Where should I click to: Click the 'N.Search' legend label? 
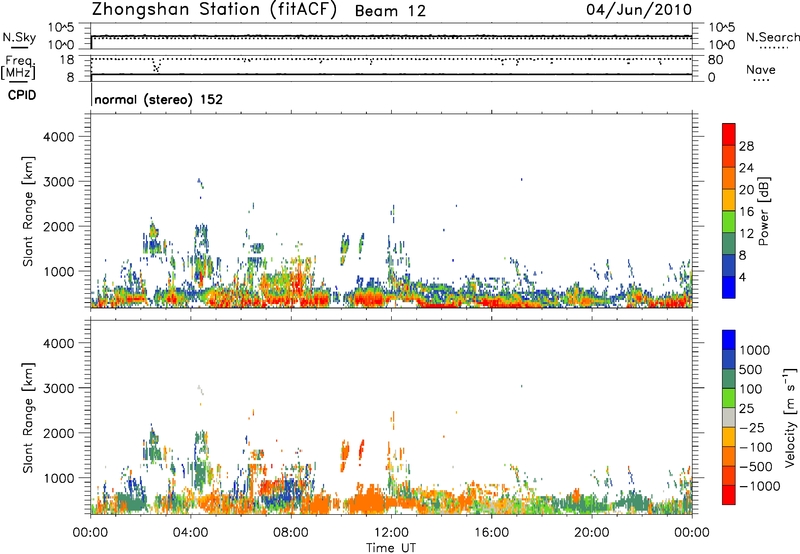[x=772, y=37]
